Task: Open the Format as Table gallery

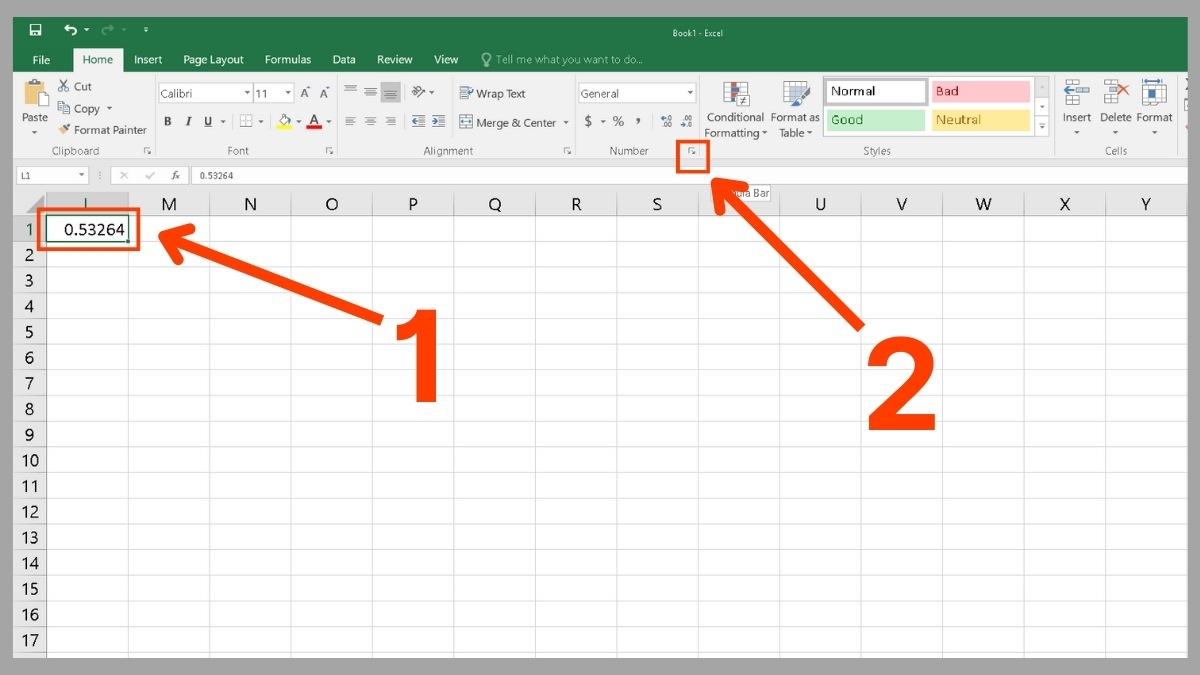Action: click(x=795, y=110)
